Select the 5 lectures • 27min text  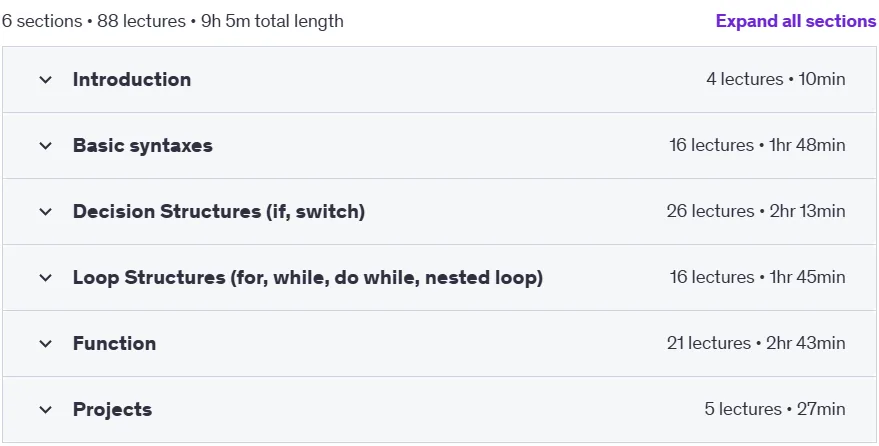tap(775, 409)
